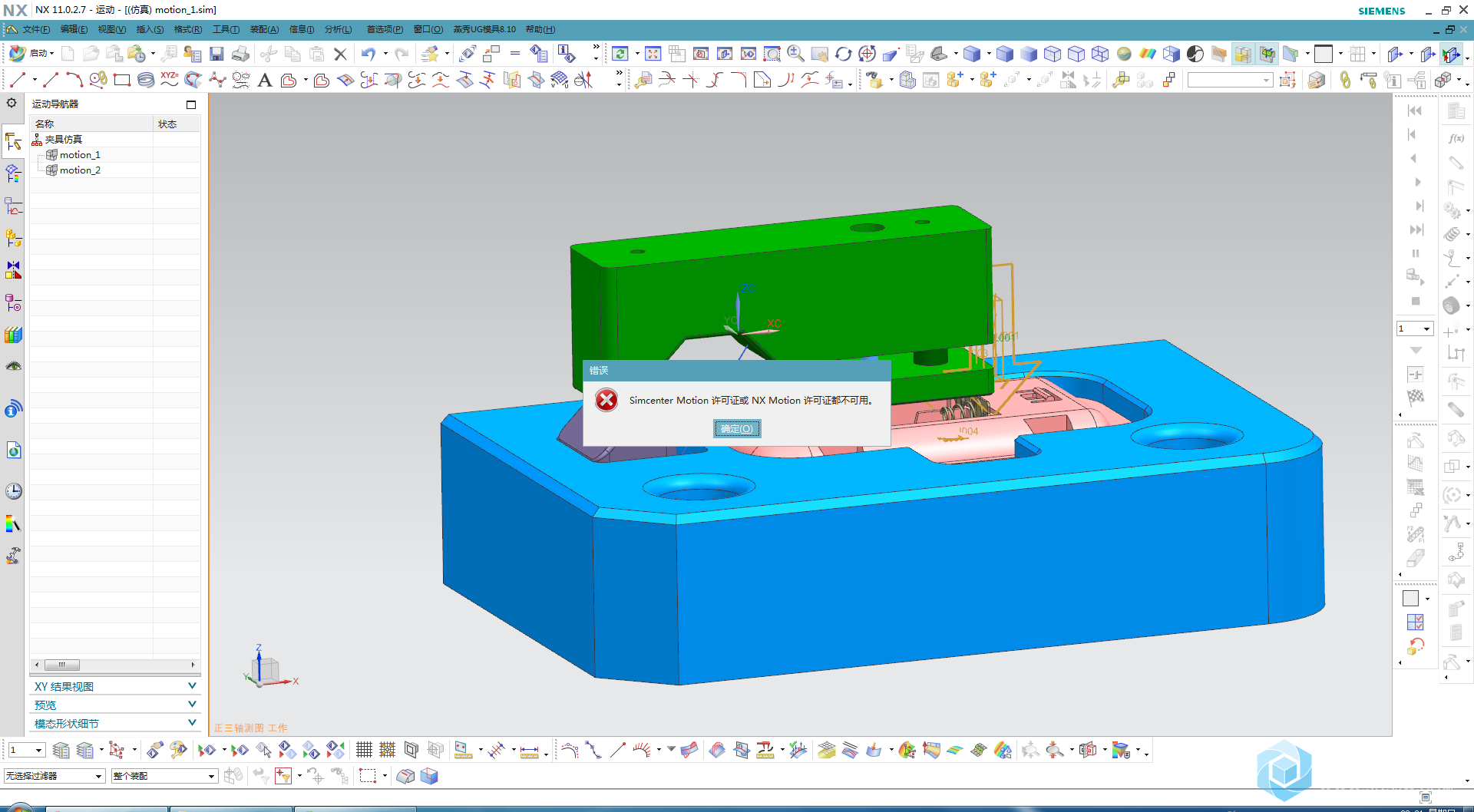Image resolution: width=1474 pixels, height=812 pixels.
Task: Select the Rectangle sketch tool
Action: 121,80
